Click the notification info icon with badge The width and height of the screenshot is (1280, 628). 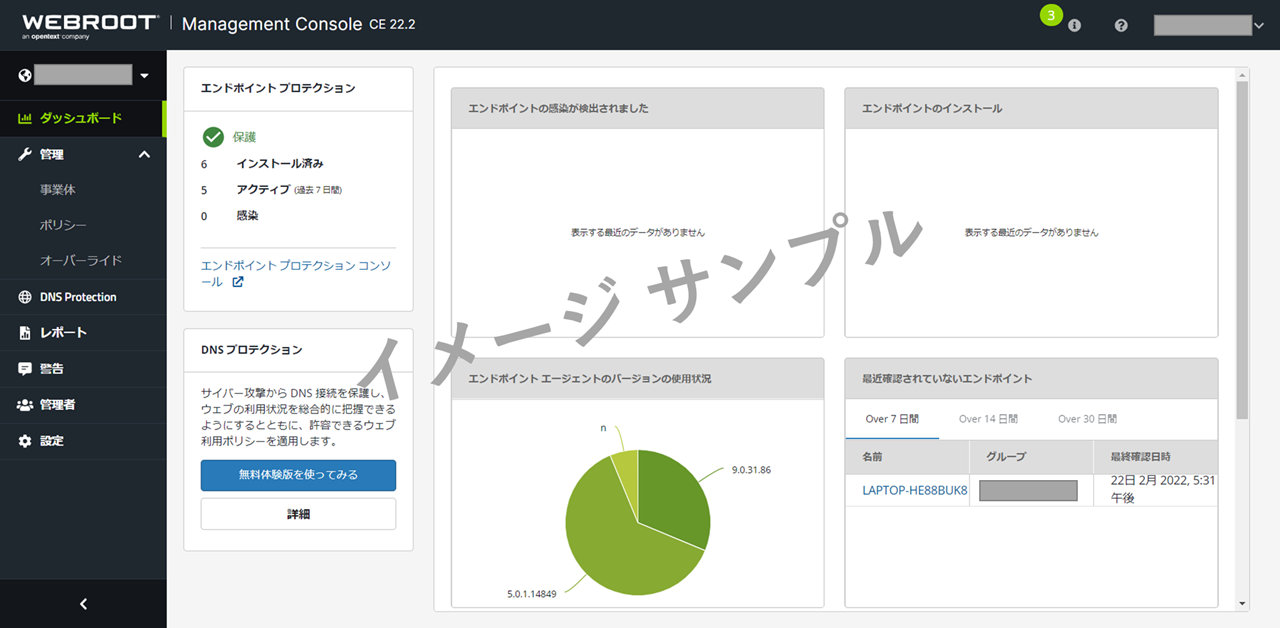(x=1074, y=25)
